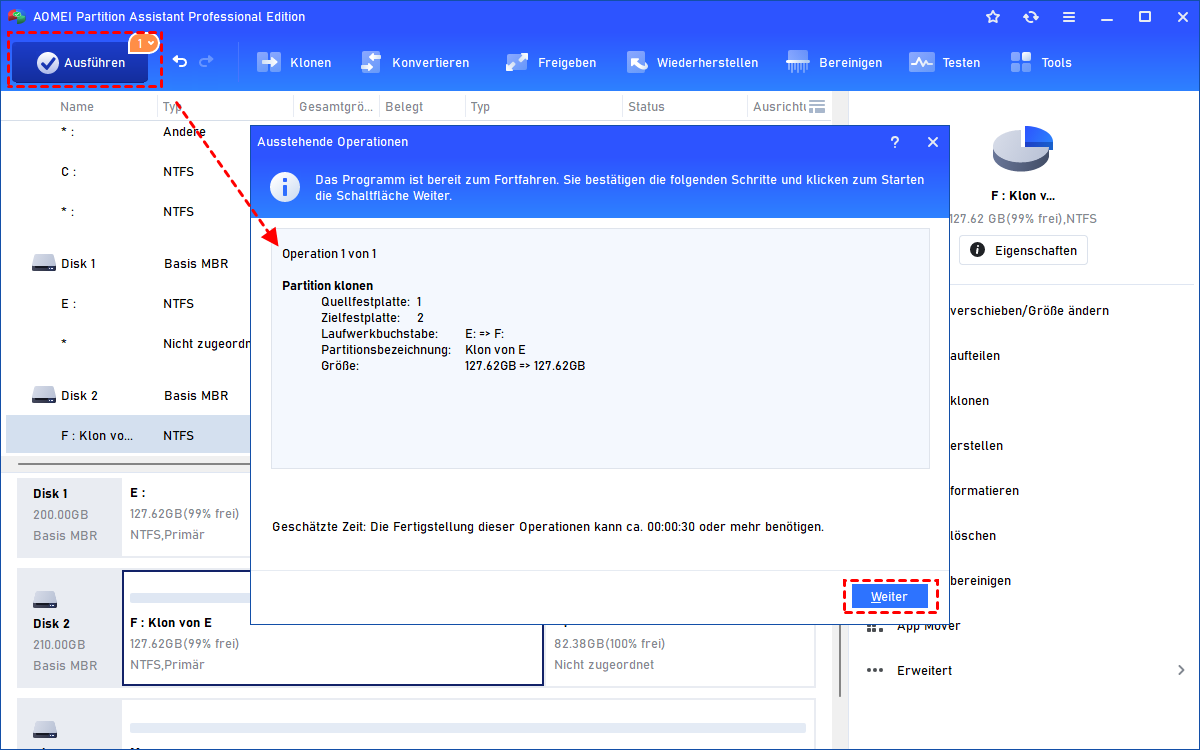
Task: Click the redo arrow icon
Action: 206,62
